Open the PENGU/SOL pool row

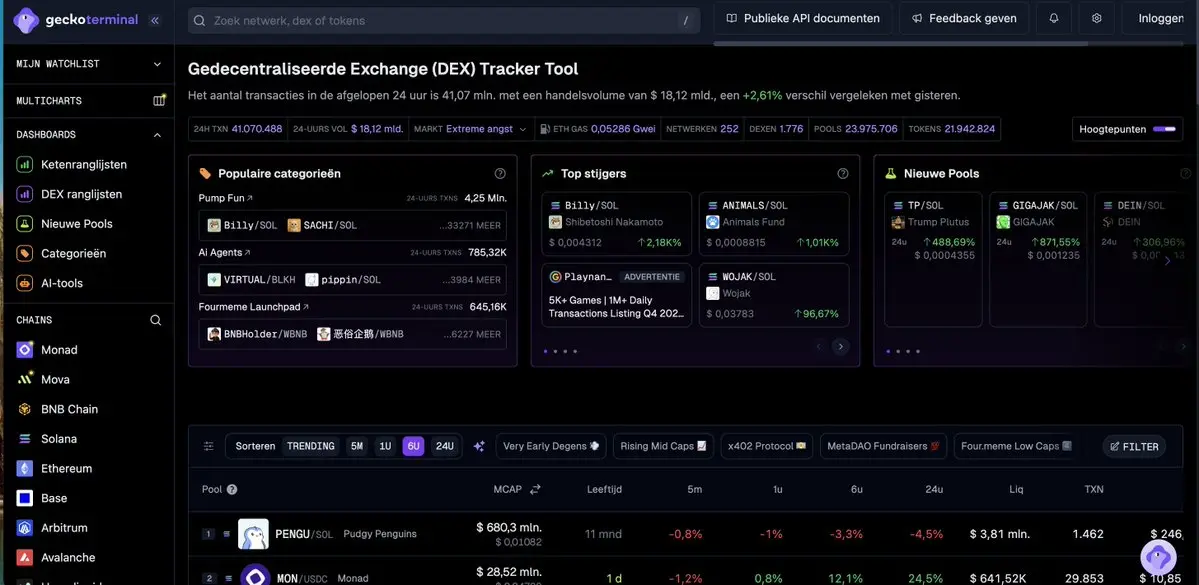(x=685, y=534)
